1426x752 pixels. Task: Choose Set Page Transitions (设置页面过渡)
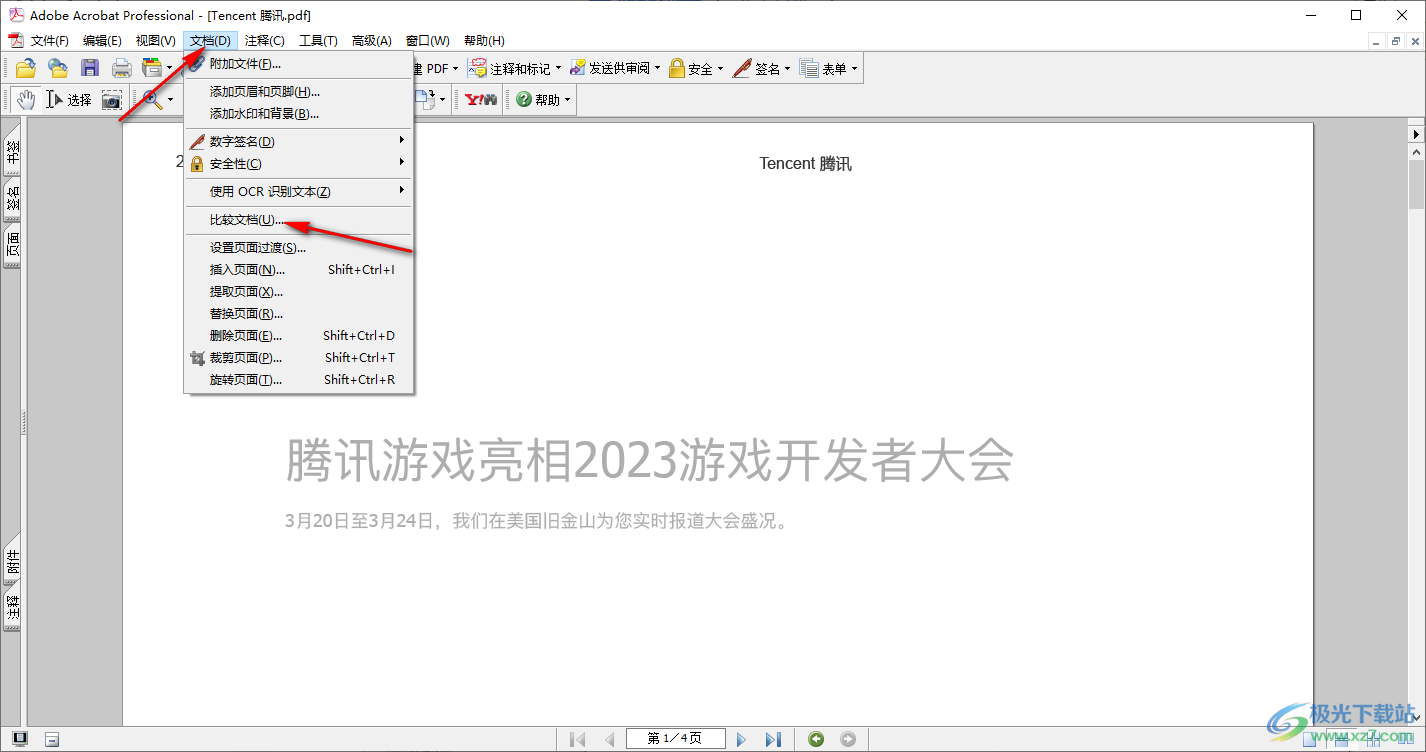[x=299, y=248]
